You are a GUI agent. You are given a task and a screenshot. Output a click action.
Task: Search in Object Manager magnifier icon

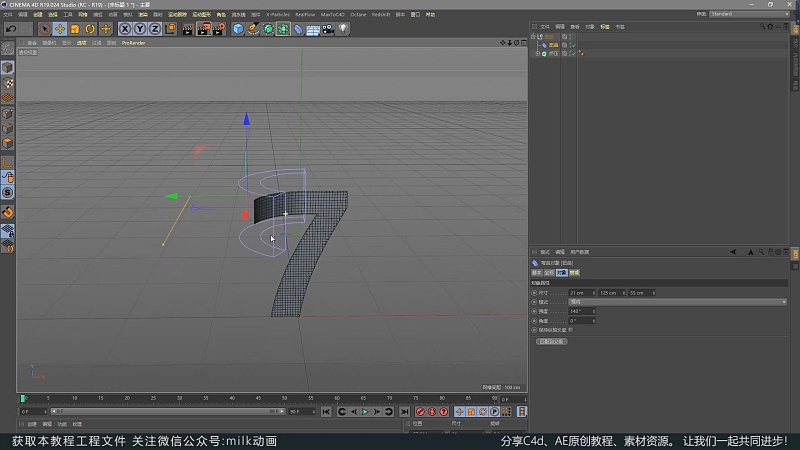pos(762,27)
